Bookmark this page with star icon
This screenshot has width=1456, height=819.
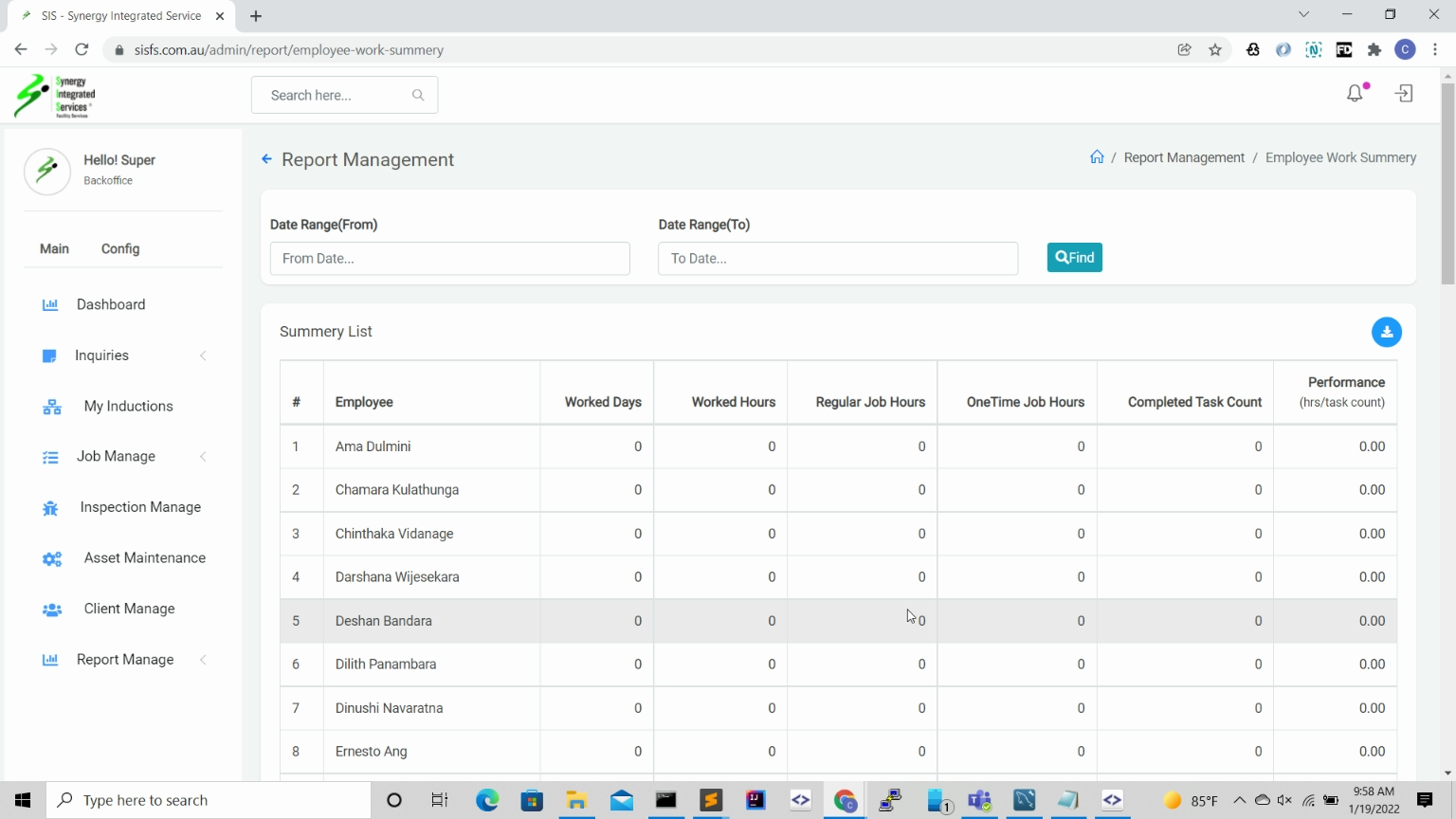click(1215, 50)
